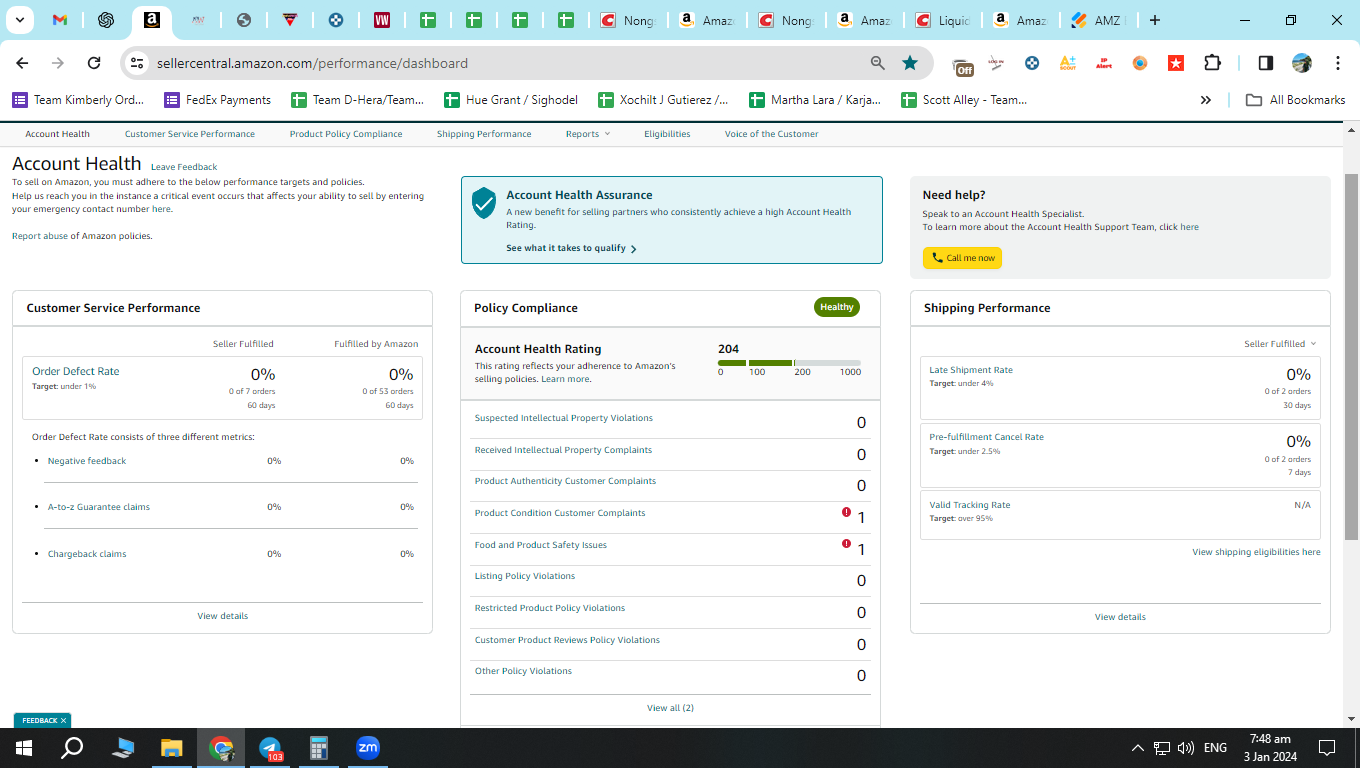Open the Eligibilities menu tab
This screenshot has height=768, width=1360.
point(667,134)
